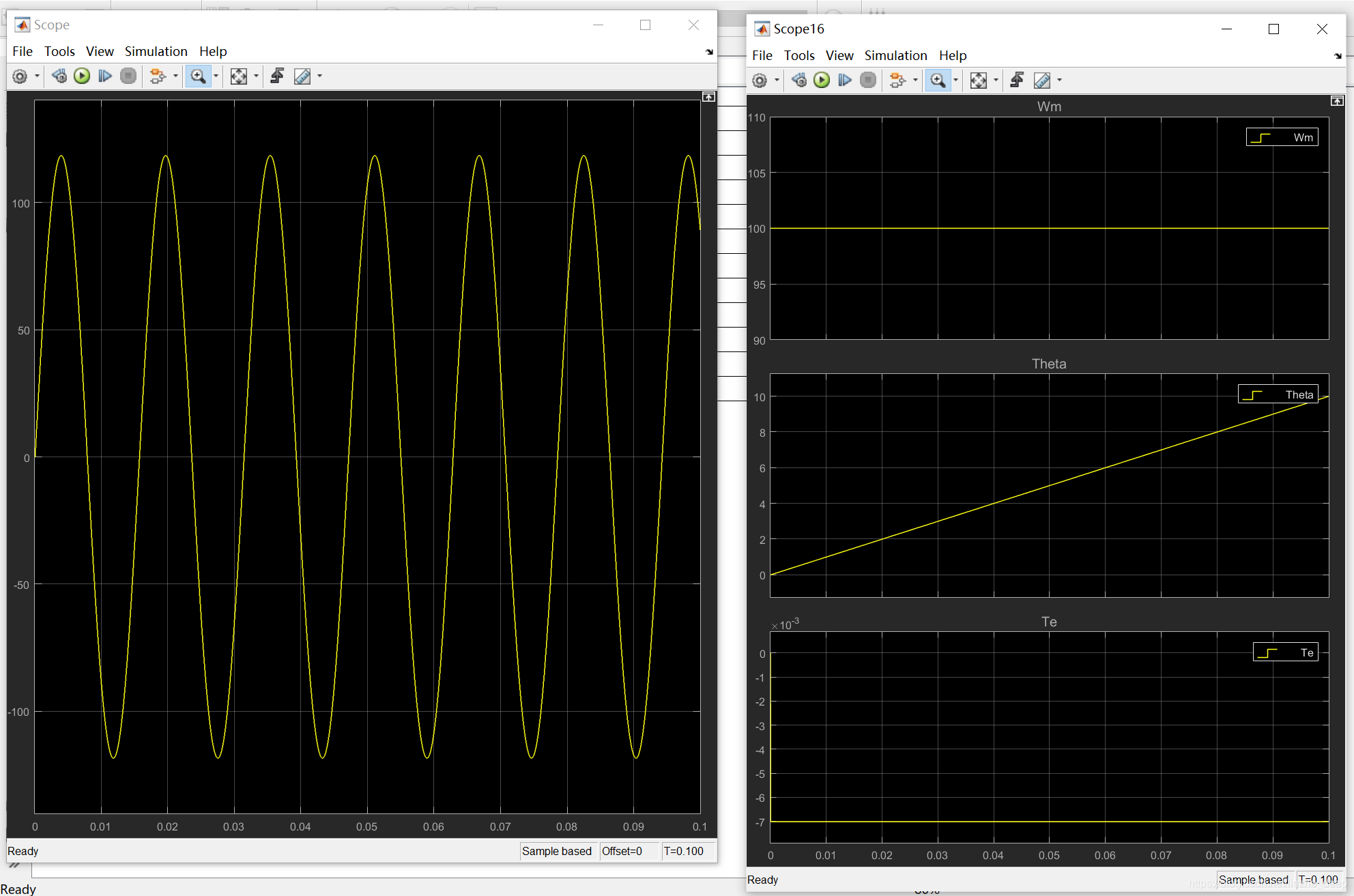1354x896 pixels.
Task: Expand Zoom tool dropdown arrow in Scope
Action: point(216,76)
